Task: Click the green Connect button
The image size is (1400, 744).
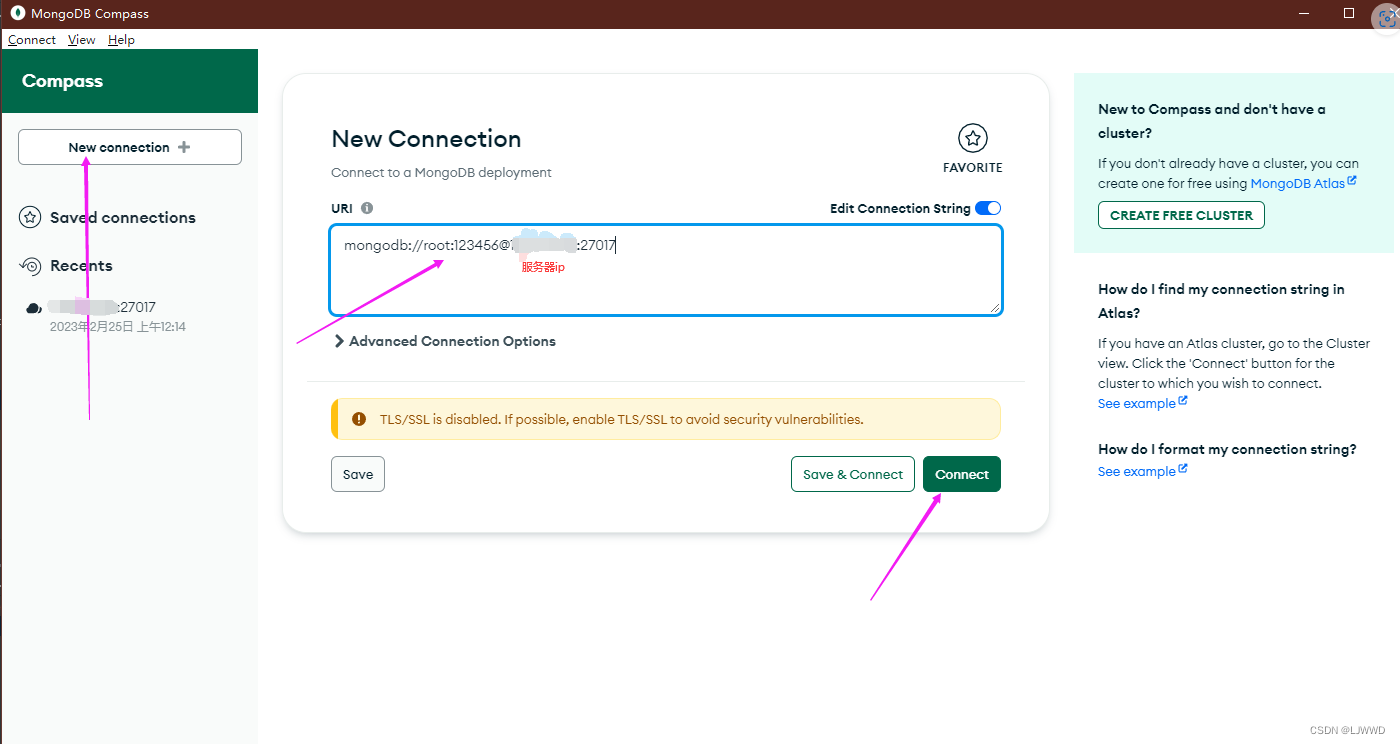Action: pos(962,474)
